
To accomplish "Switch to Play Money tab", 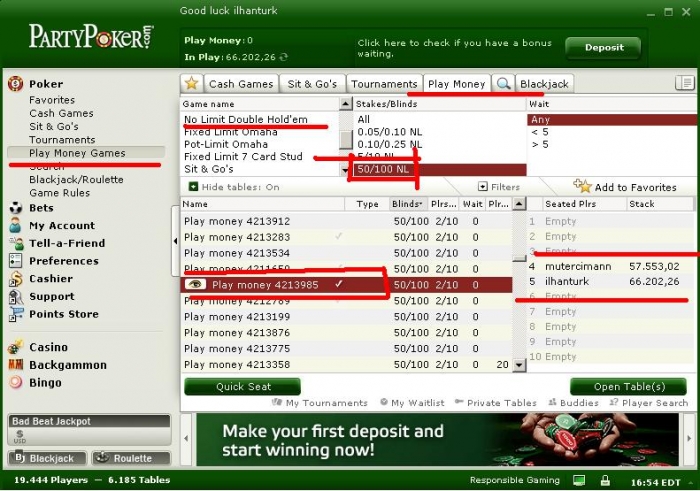I will tap(456, 84).
